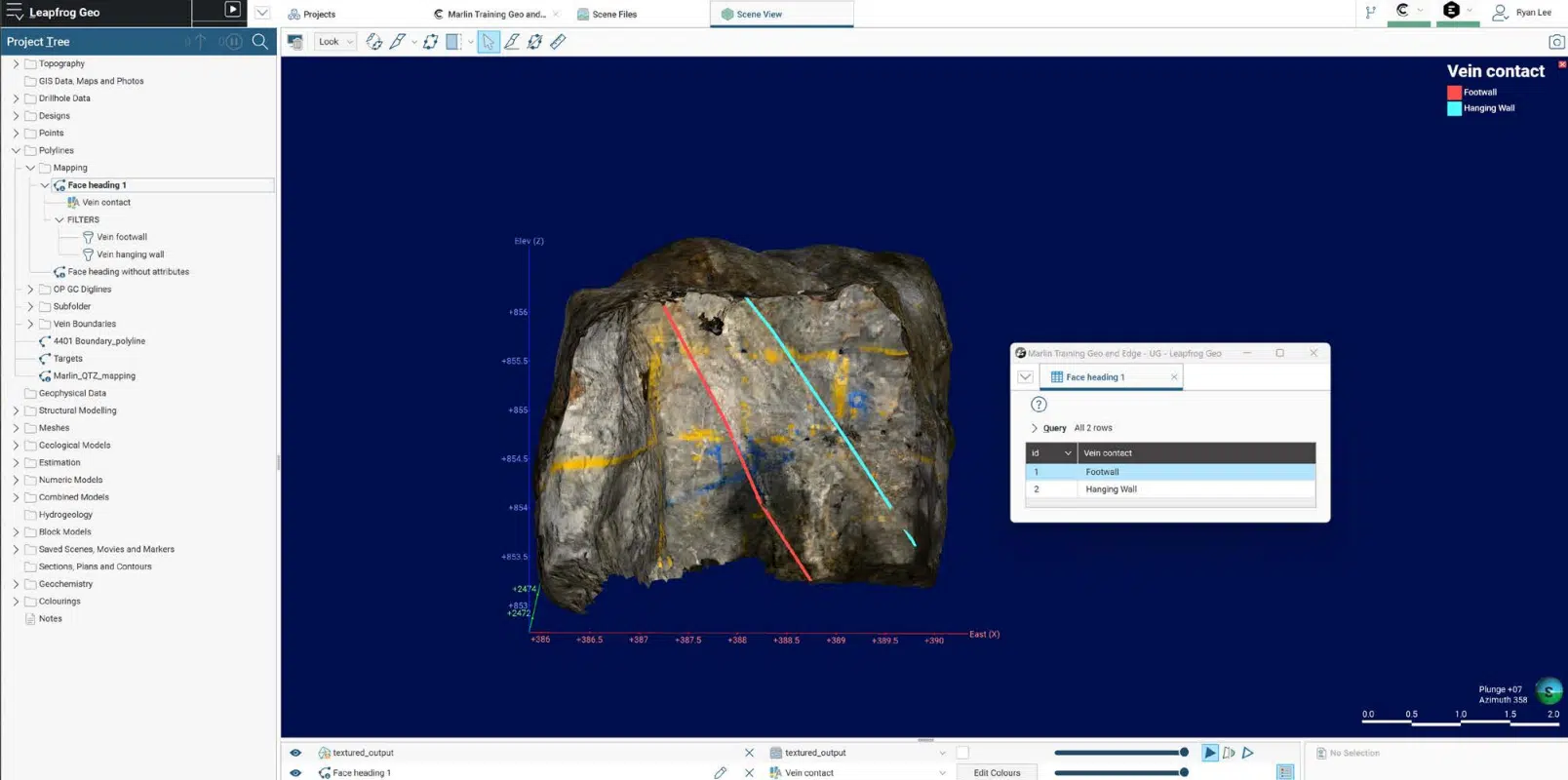This screenshot has width=1568, height=780.
Task: Open the slicer options dropdown arrow
Action: click(414, 42)
